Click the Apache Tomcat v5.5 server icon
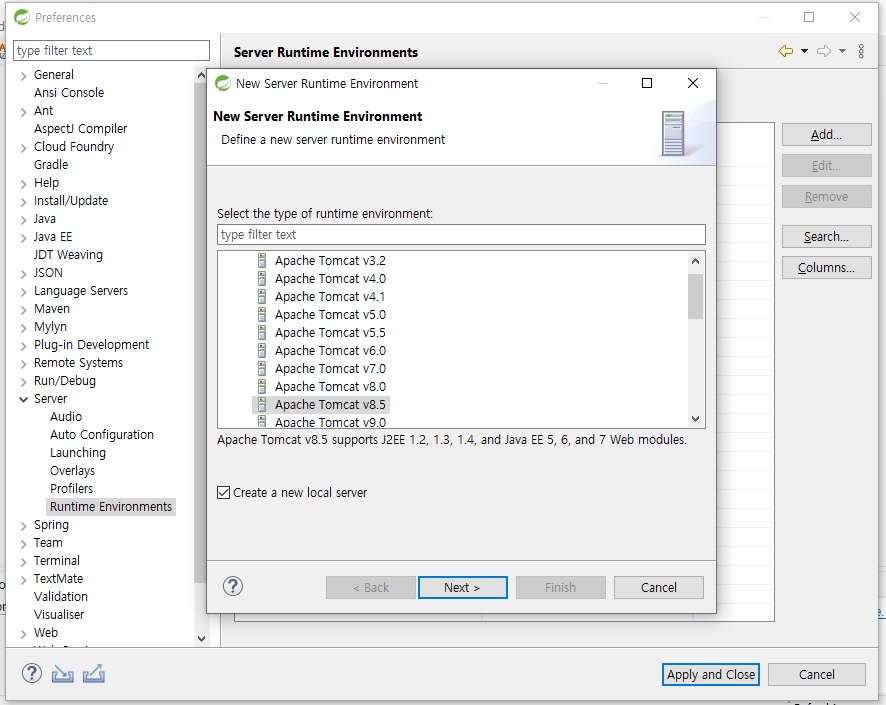Screen dimensions: 886x705 click(x=262, y=333)
